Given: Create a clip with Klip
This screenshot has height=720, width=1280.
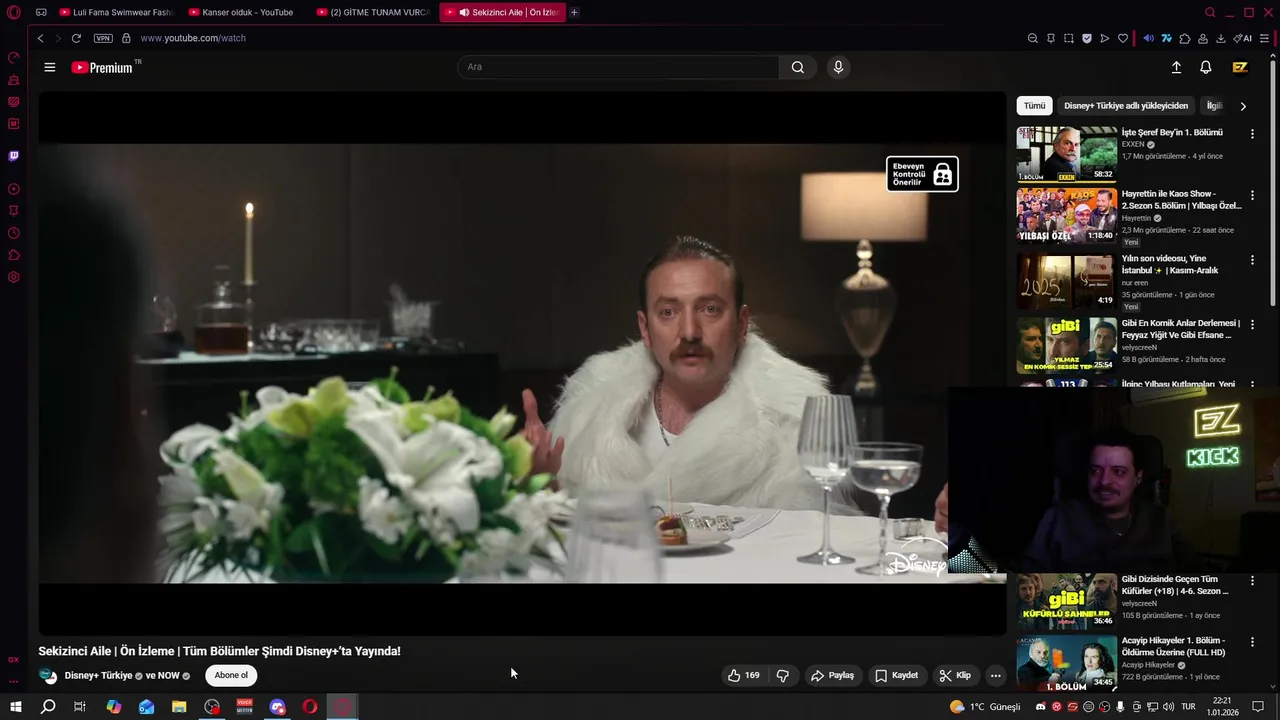Looking at the screenshot, I should point(954,675).
